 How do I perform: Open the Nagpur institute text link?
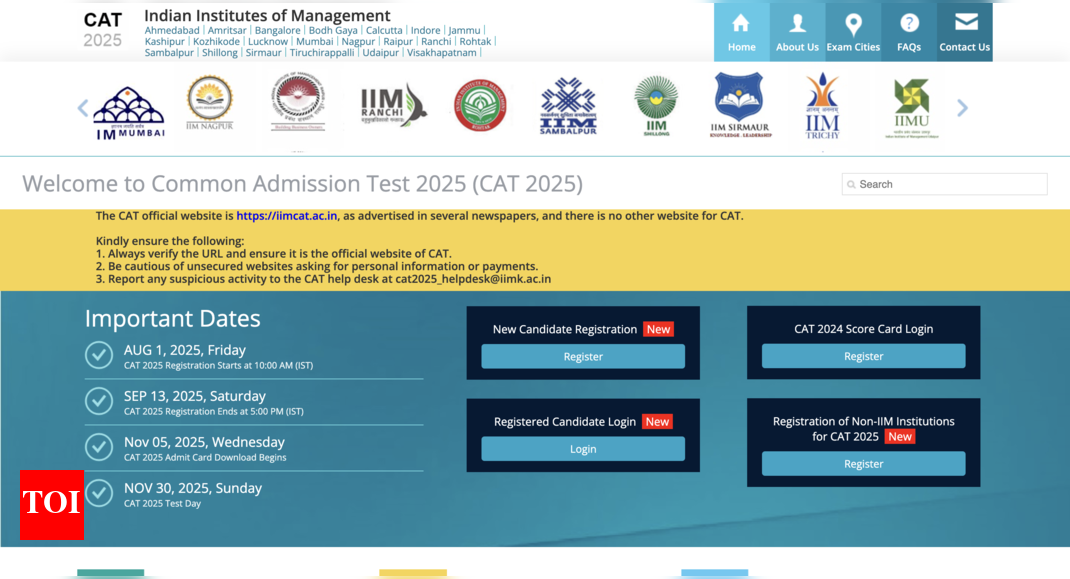(358, 41)
